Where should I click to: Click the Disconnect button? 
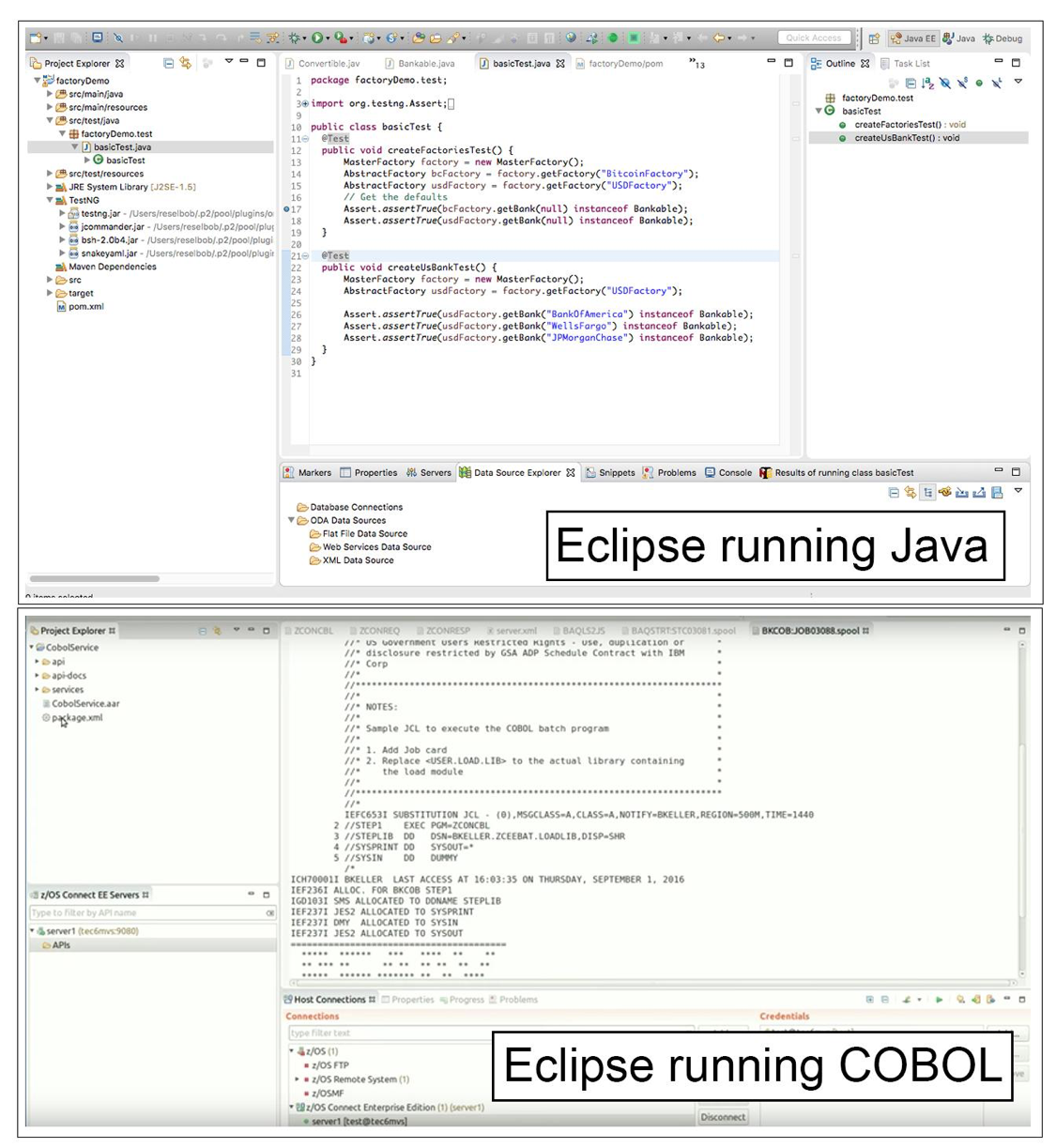pos(723,1117)
